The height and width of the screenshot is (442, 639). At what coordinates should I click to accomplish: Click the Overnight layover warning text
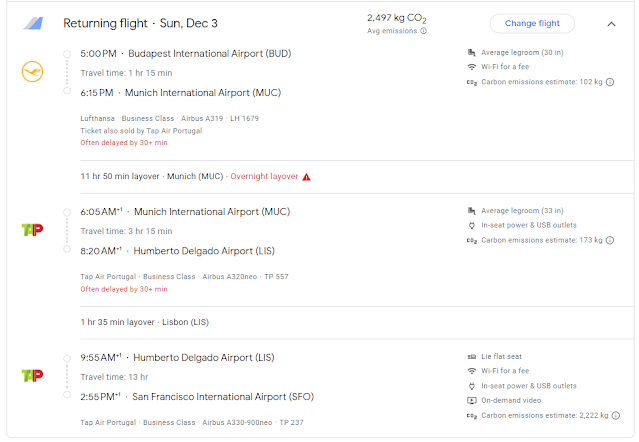(x=263, y=176)
